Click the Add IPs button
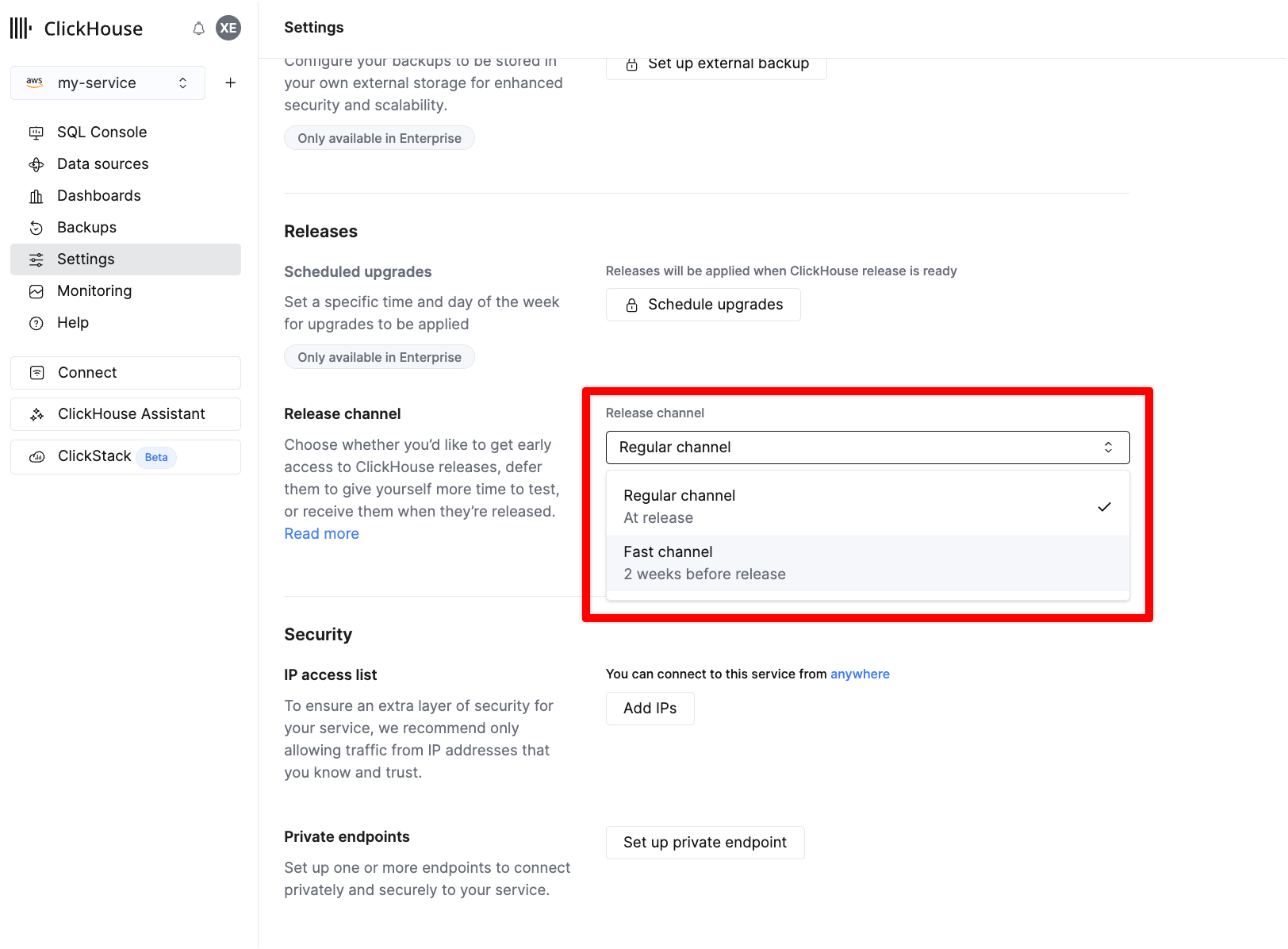Viewport: 1288px width, 949px height. pyautogui.click(x=650, y=709)
